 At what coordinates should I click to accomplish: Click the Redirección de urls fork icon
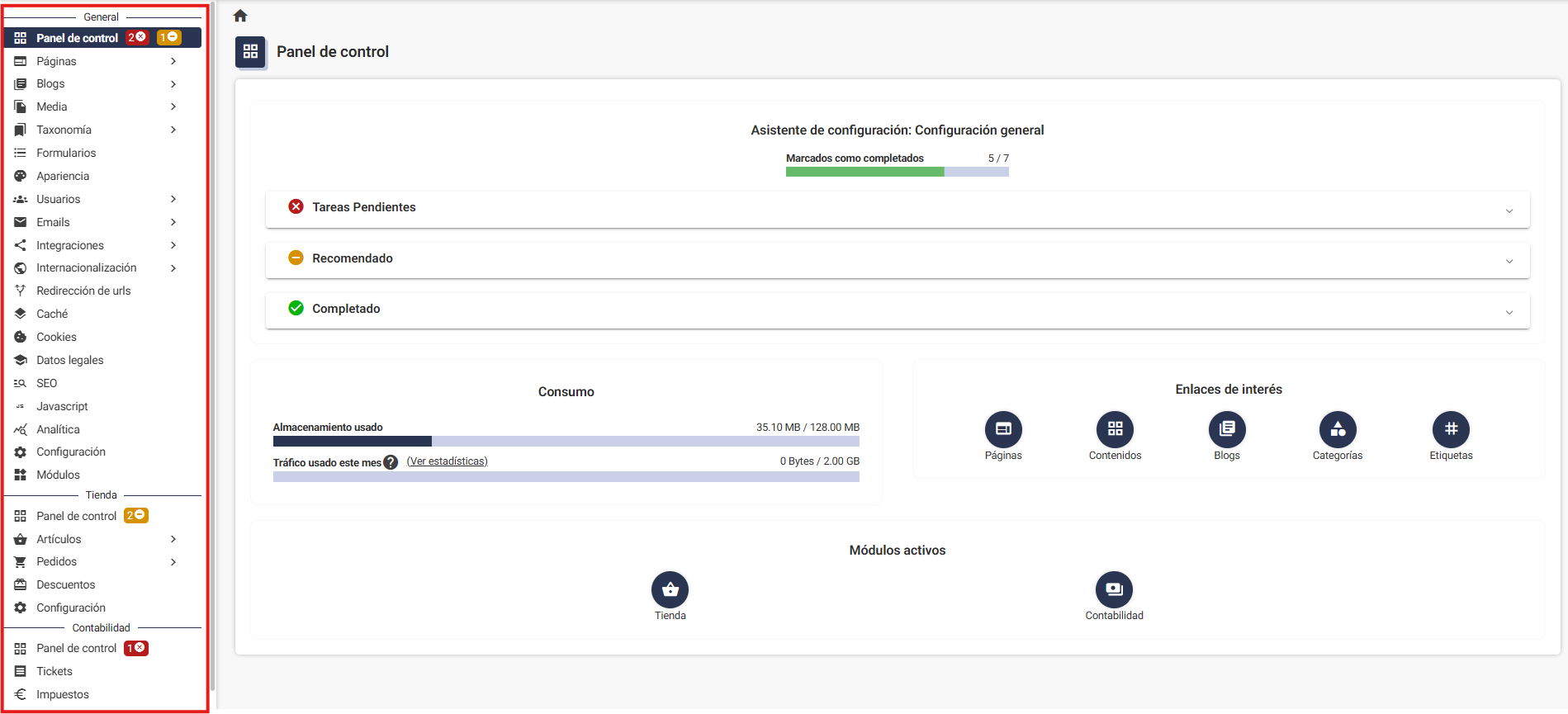(x=21, y=291)
